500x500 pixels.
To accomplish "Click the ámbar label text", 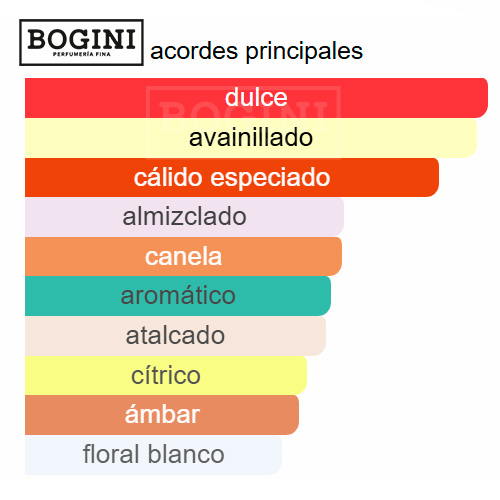I will 162,414.
